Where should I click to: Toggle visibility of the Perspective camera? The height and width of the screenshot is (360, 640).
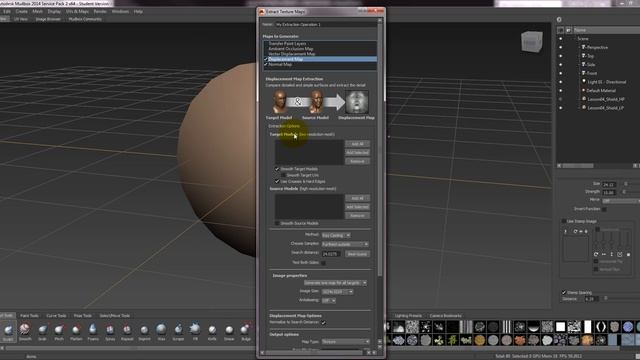click(x=560, y=47)
